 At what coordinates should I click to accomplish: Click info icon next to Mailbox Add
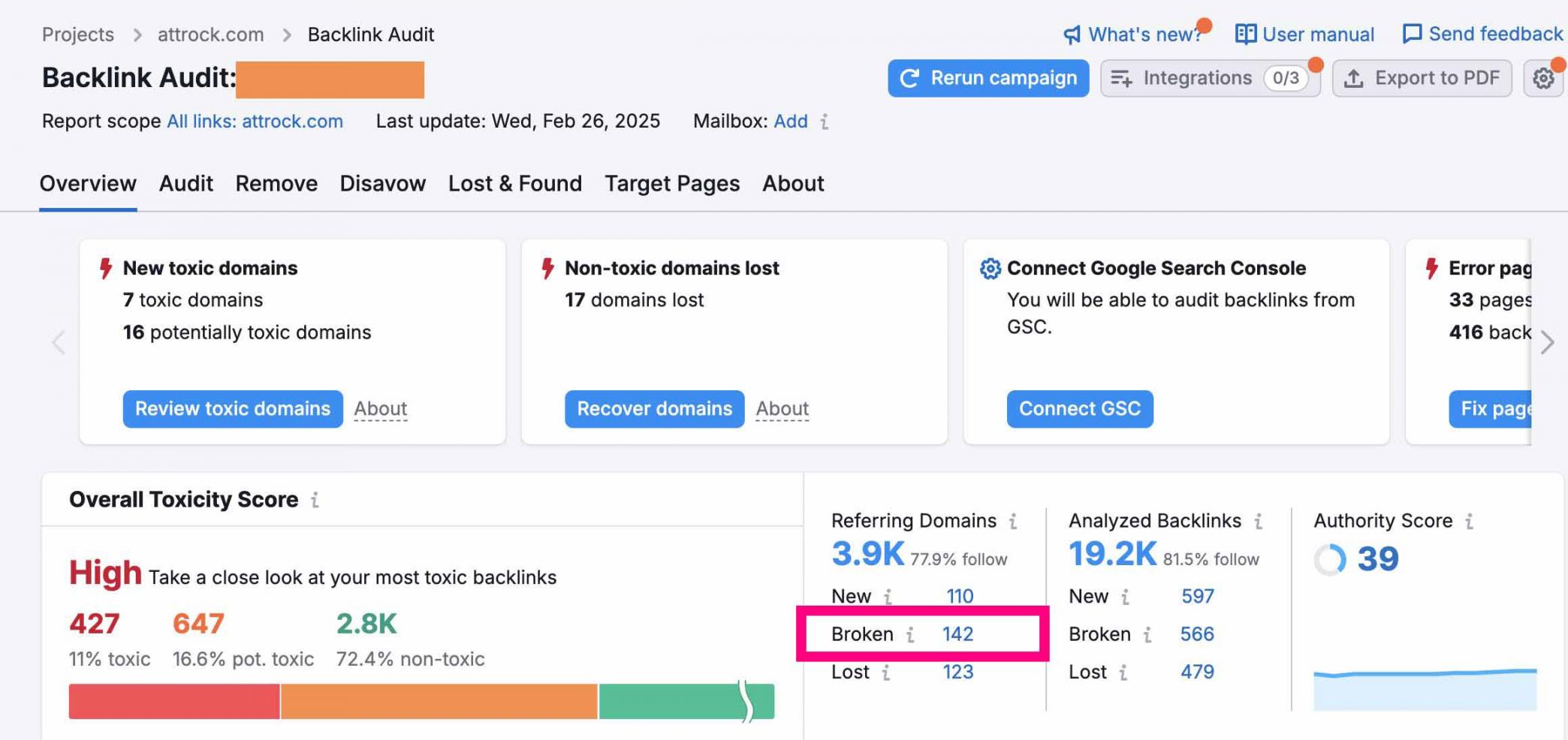(x=825, y=122)
